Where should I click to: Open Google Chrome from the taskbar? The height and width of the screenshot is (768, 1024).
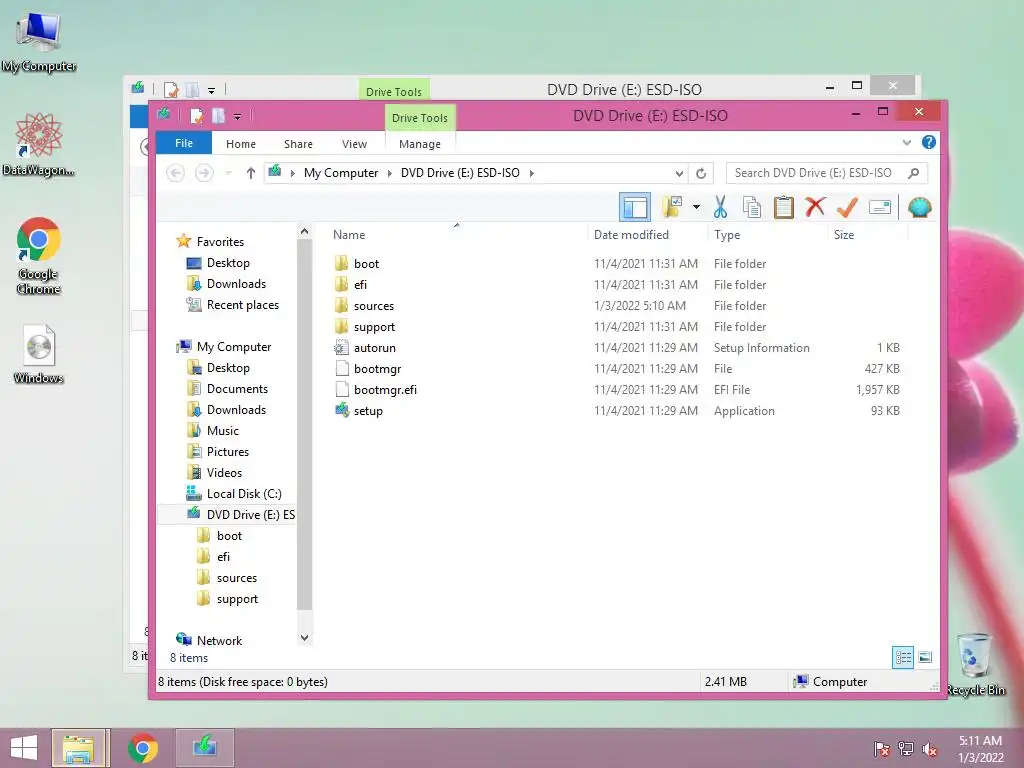pyautogui.click(x=142, y=748)
